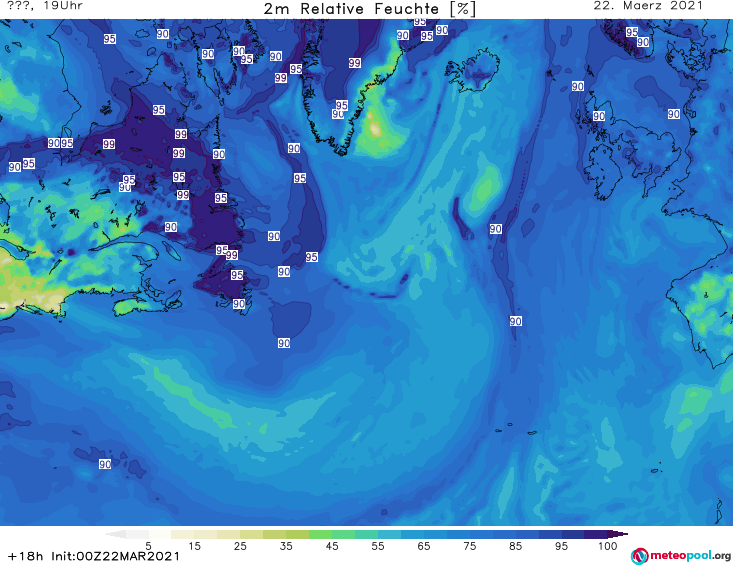Viewport: 733px width, 566px height.
Task: Click the legend tick label 65
Action: coord(424,545)
